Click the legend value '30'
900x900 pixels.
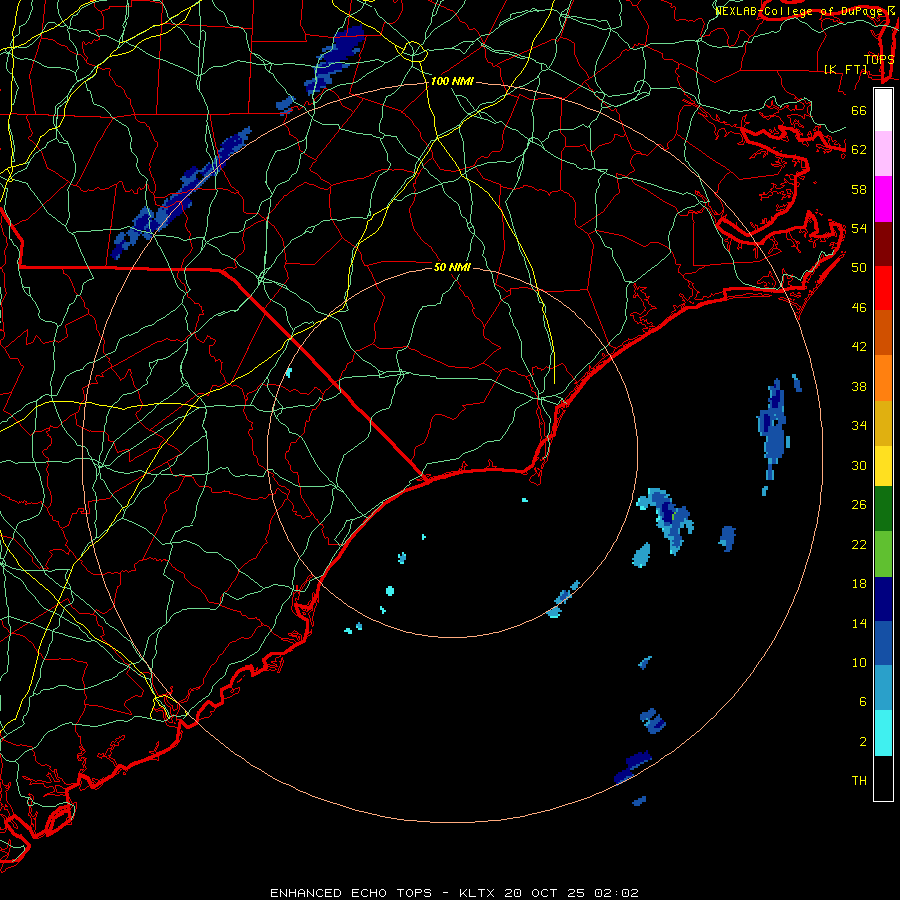coord(859,465)
